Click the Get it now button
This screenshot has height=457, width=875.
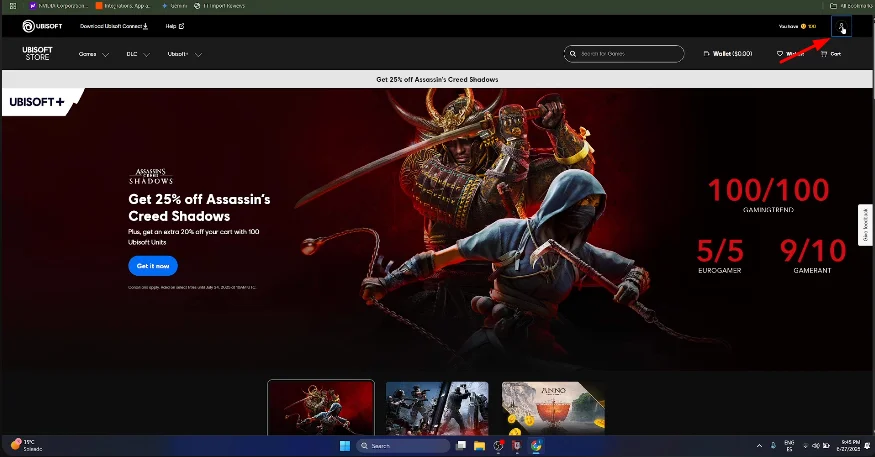[153, 266]
